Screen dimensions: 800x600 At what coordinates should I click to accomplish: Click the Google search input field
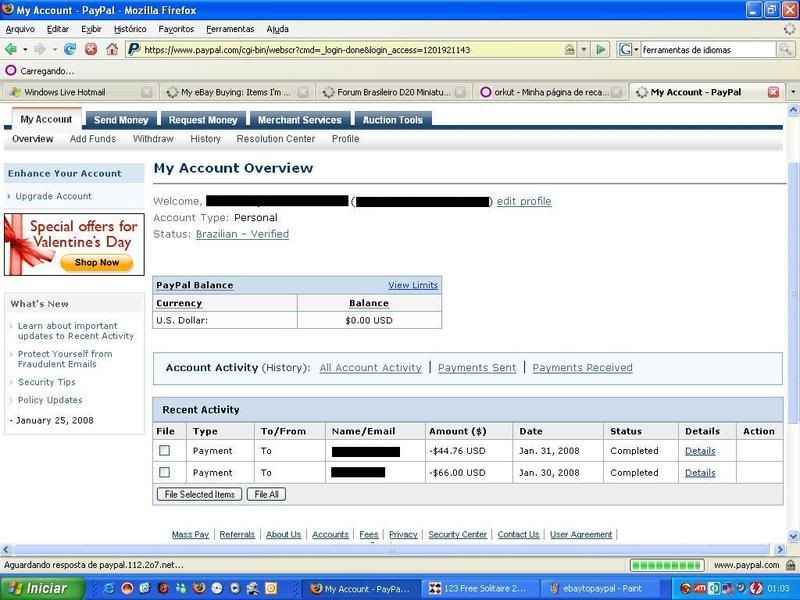[708, 49]
